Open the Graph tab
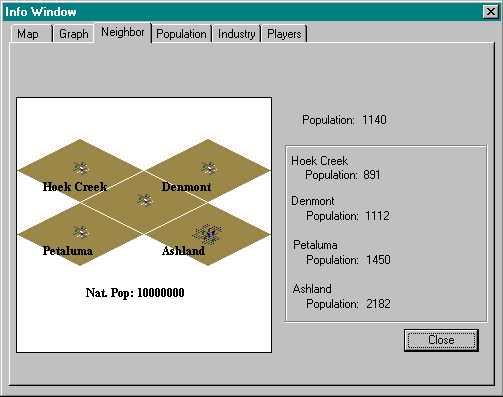 (x=74, y=34)
